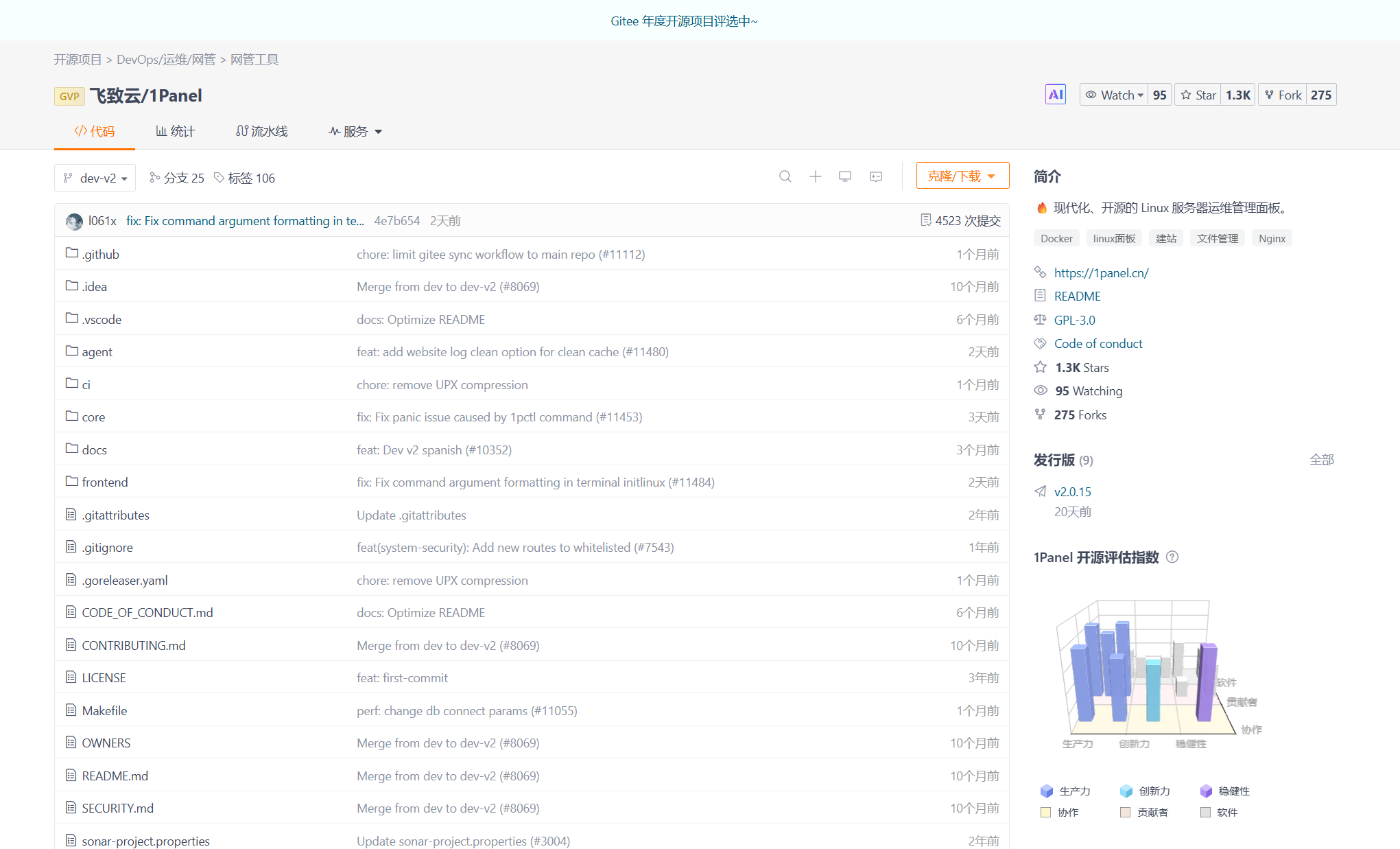Star the 1Panel repository
This screenshot has height=849, width=1400.
coord(1199,95)
